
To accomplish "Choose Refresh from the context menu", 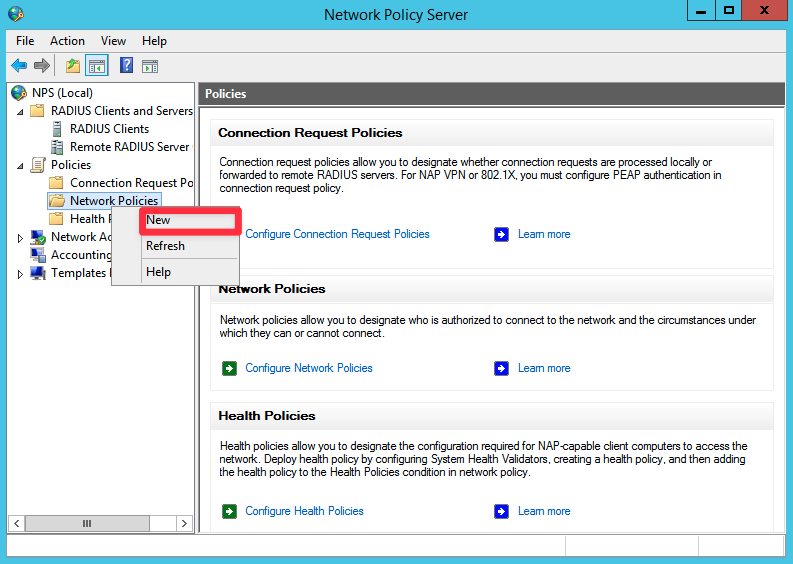I will click(175, 246).
